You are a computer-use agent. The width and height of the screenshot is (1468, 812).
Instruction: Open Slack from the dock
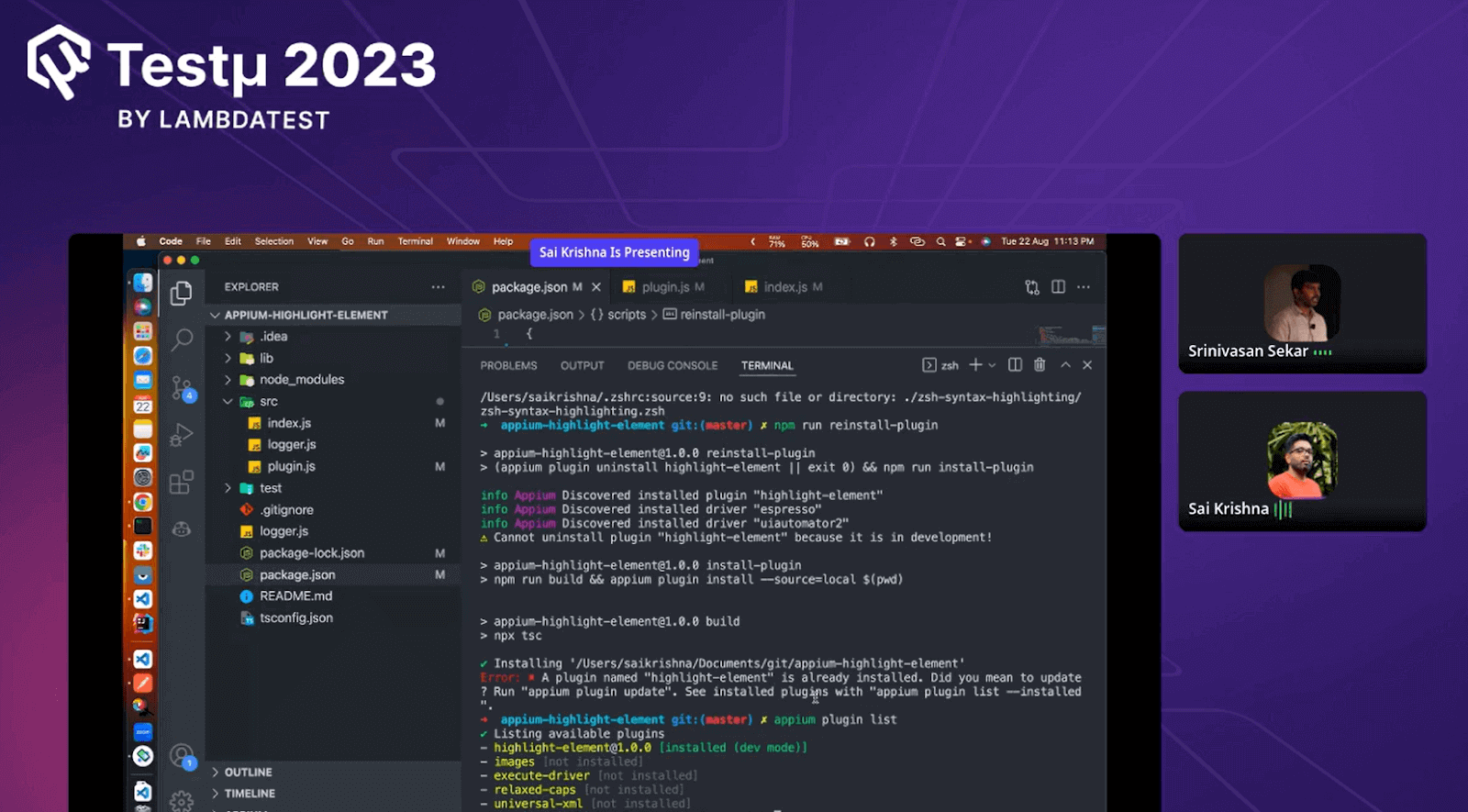coord(142,551)
